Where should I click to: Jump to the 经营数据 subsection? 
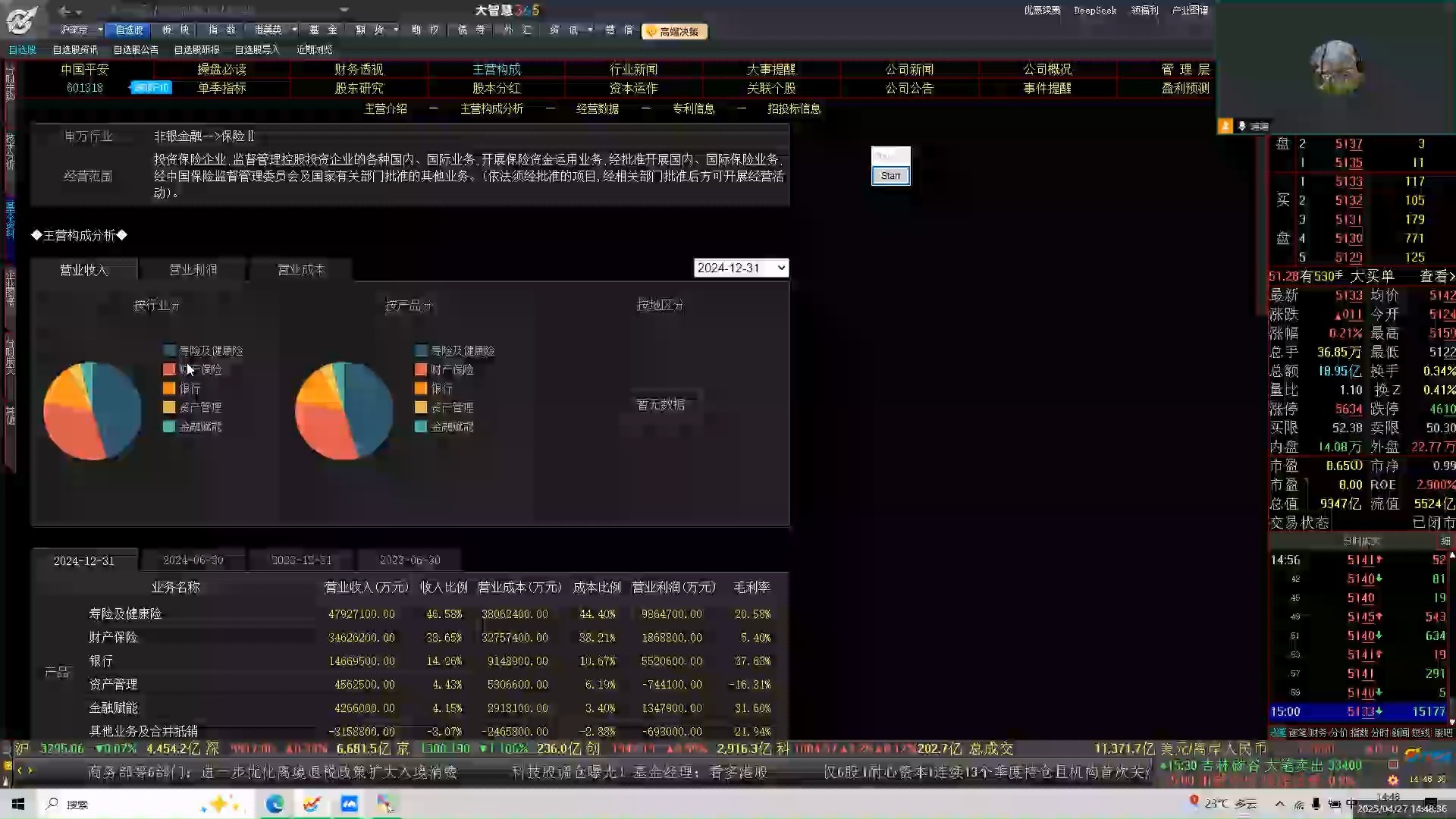point(598,108)
